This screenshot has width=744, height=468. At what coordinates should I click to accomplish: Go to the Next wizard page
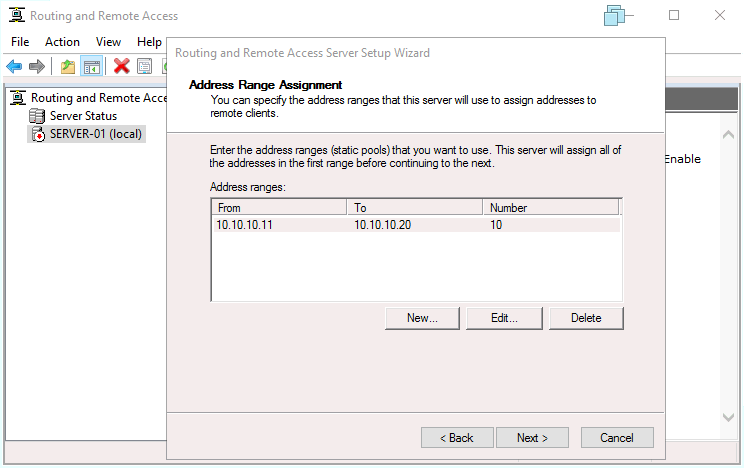click(x=533, y=438)
